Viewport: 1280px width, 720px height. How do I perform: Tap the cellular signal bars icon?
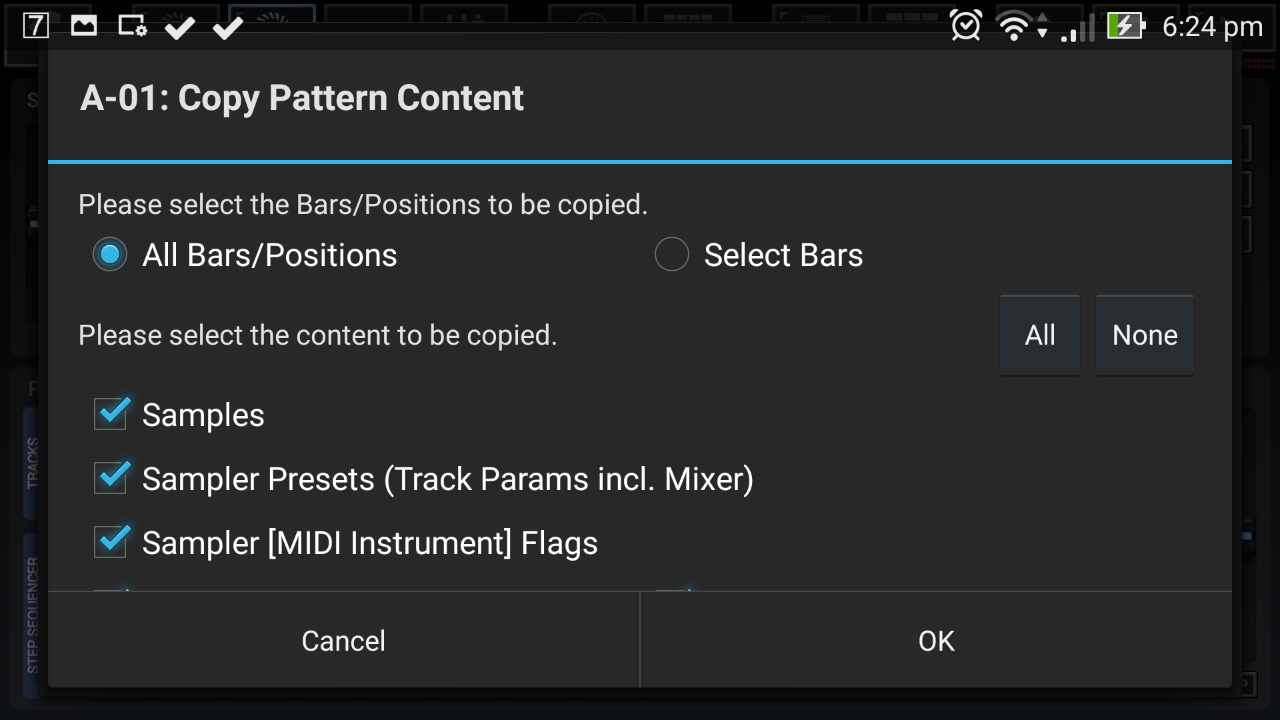[1075, 28]
